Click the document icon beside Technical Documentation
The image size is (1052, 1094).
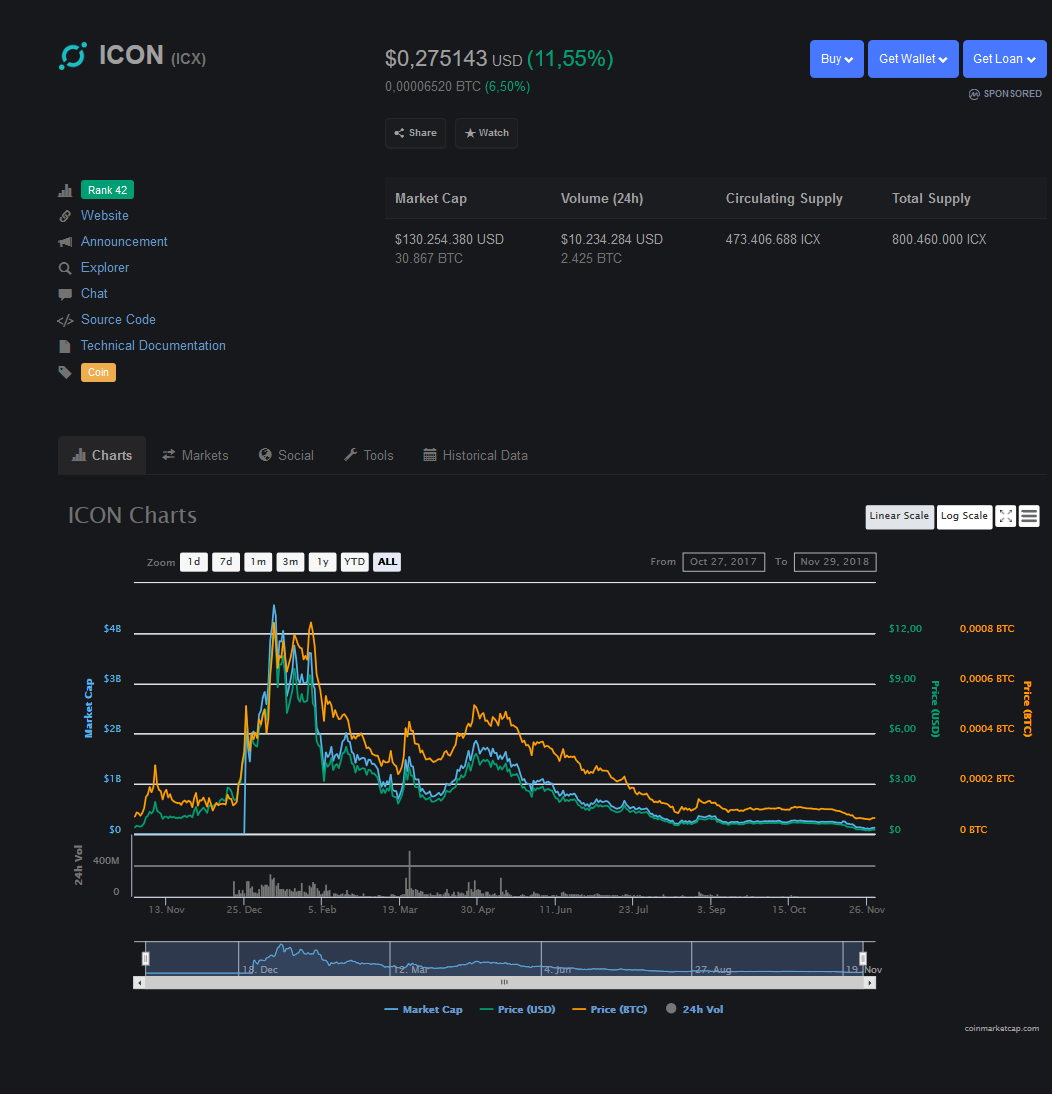click(65, 346)
